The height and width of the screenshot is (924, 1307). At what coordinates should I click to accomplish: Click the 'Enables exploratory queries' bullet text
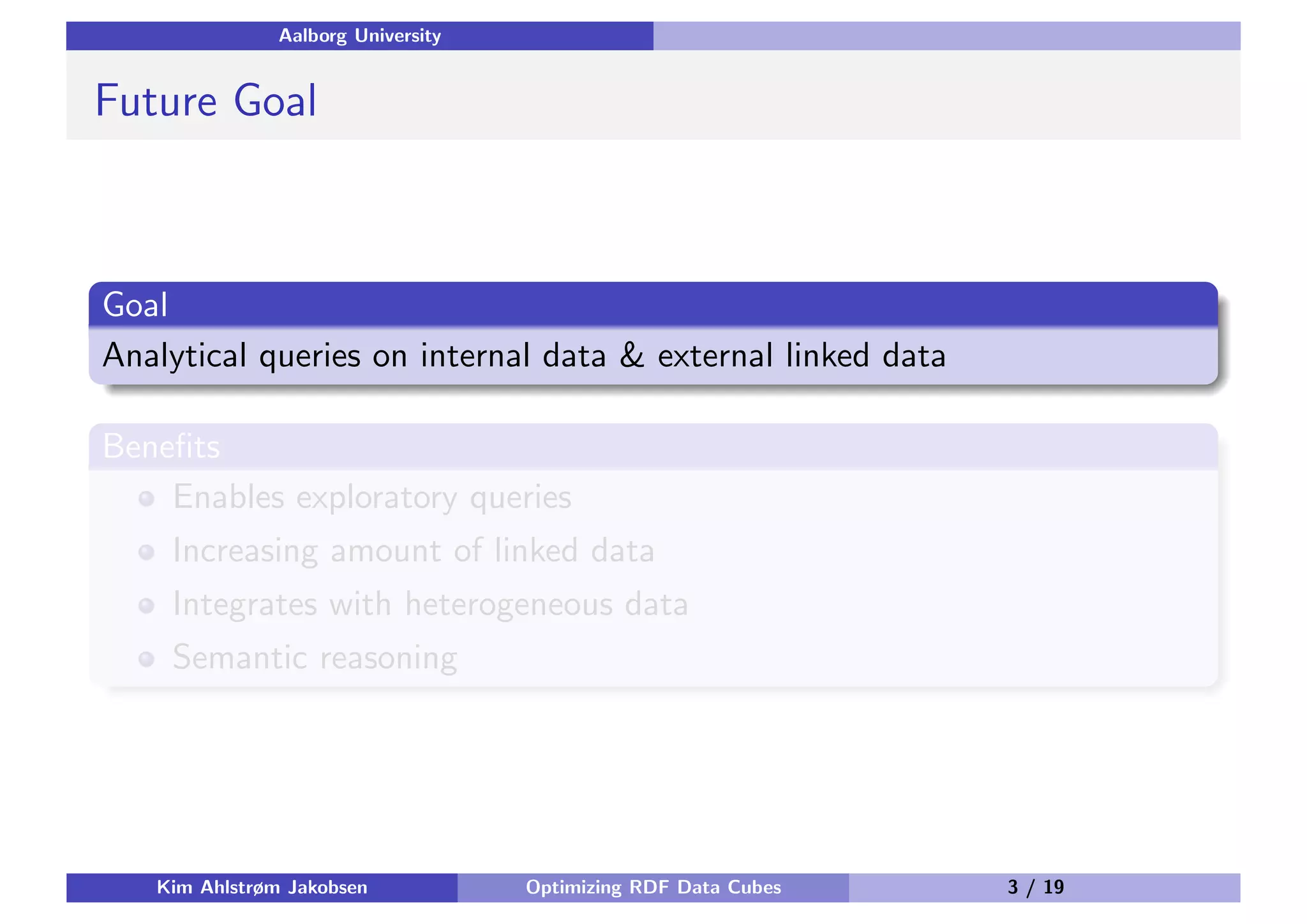pos(372,498)
